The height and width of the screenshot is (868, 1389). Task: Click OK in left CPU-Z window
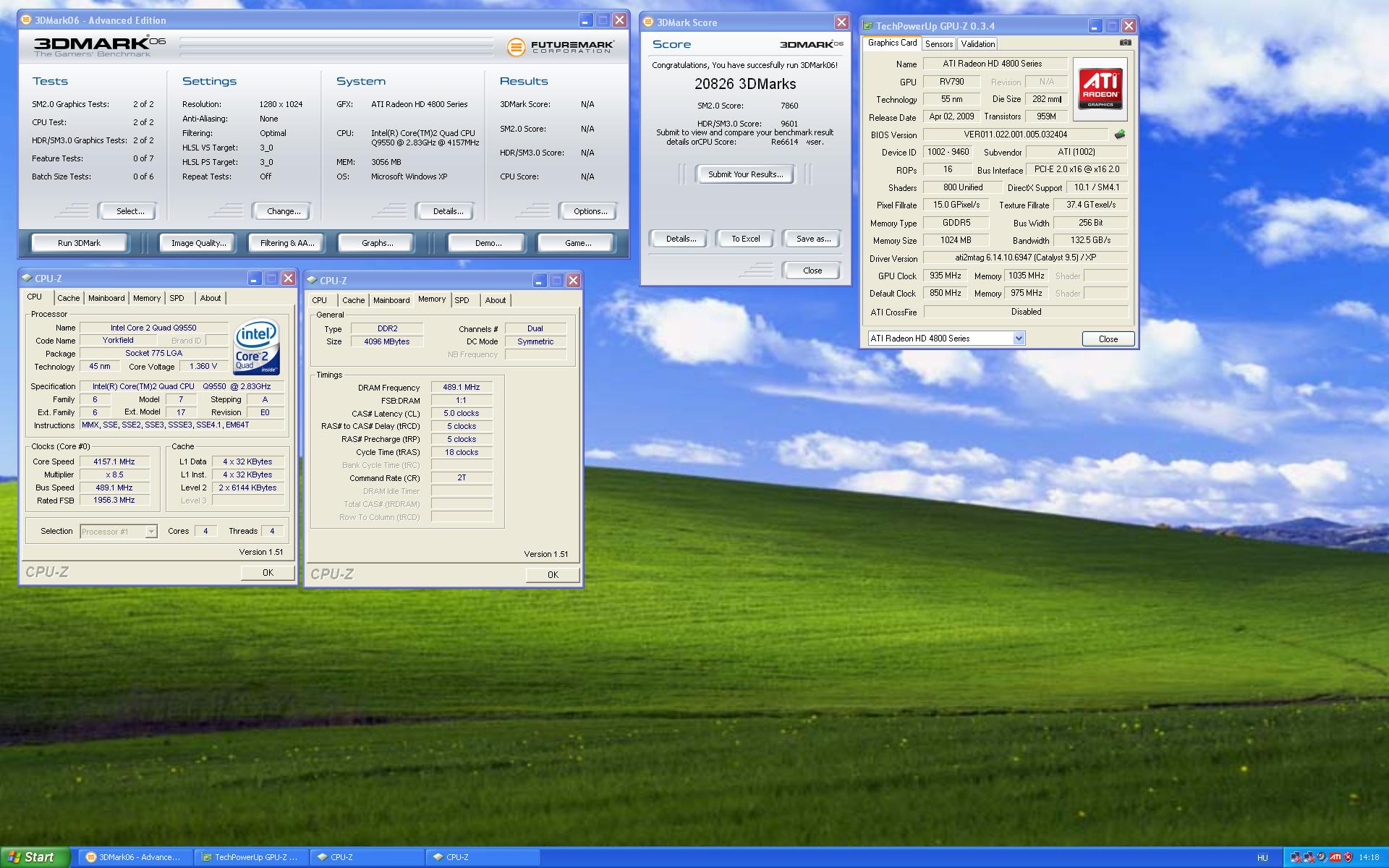point(268,572)
